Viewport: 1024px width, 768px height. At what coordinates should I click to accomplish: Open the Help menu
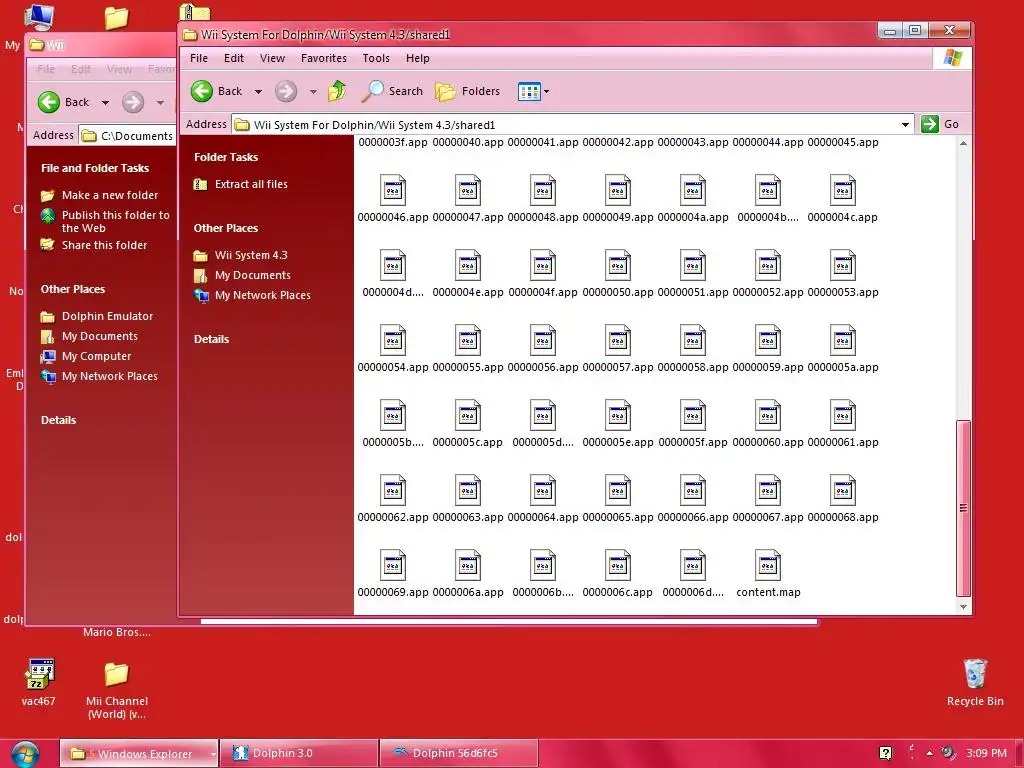click(417, 58)
